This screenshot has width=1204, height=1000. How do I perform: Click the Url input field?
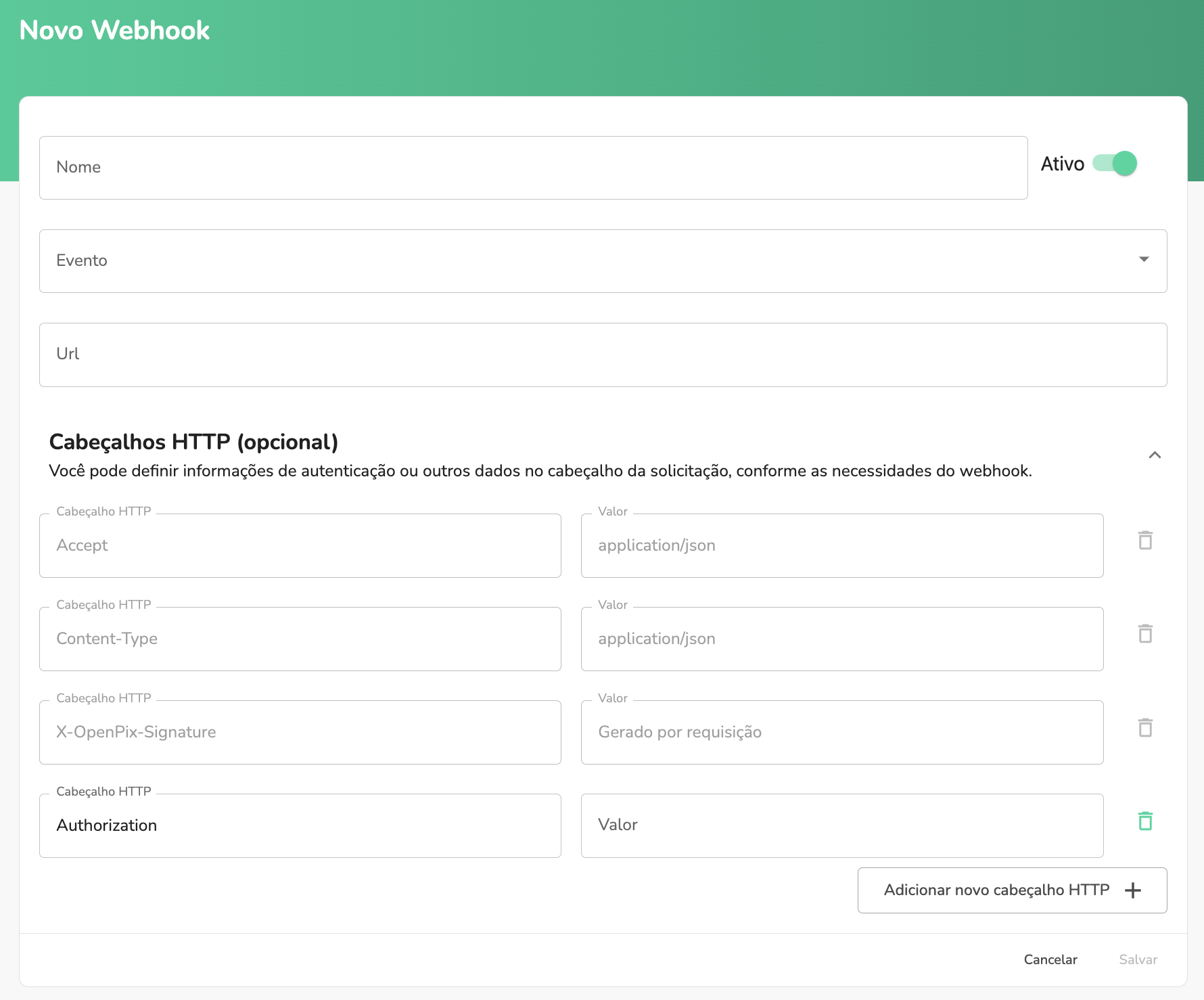tap(602, 355)
